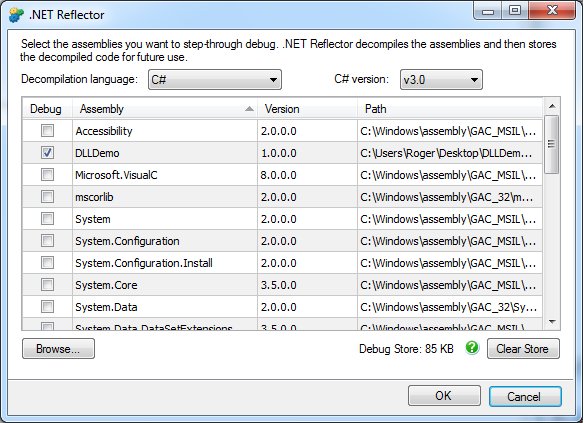This screenshot has height=423, width=584.
Task: Enable debug for System.Configuration 2.0.0.0 row
Action: (x=47, y=241)
